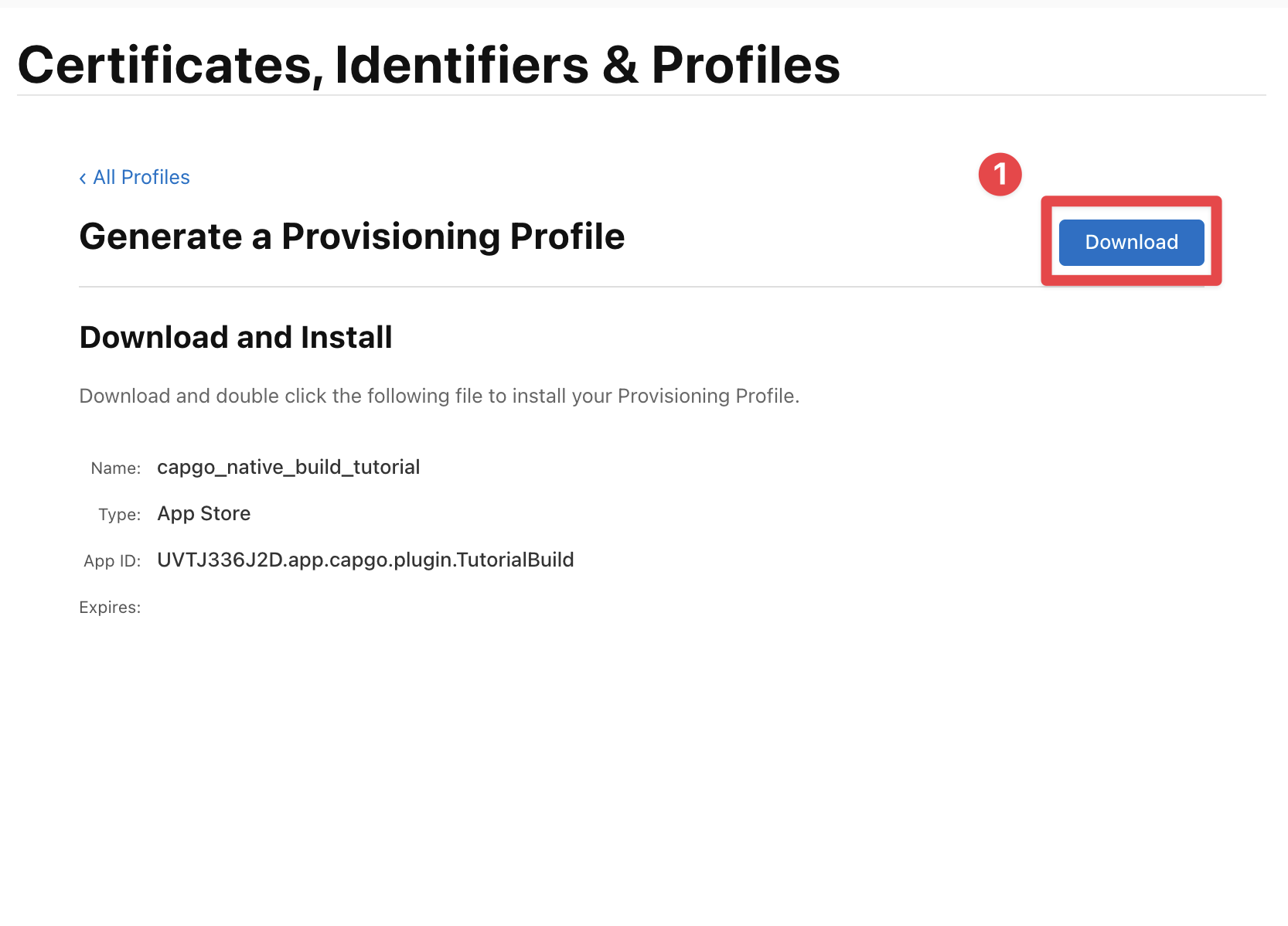Click the Expires field label
The height and width of the screenshot is (926, 1288).
point(109,608)
